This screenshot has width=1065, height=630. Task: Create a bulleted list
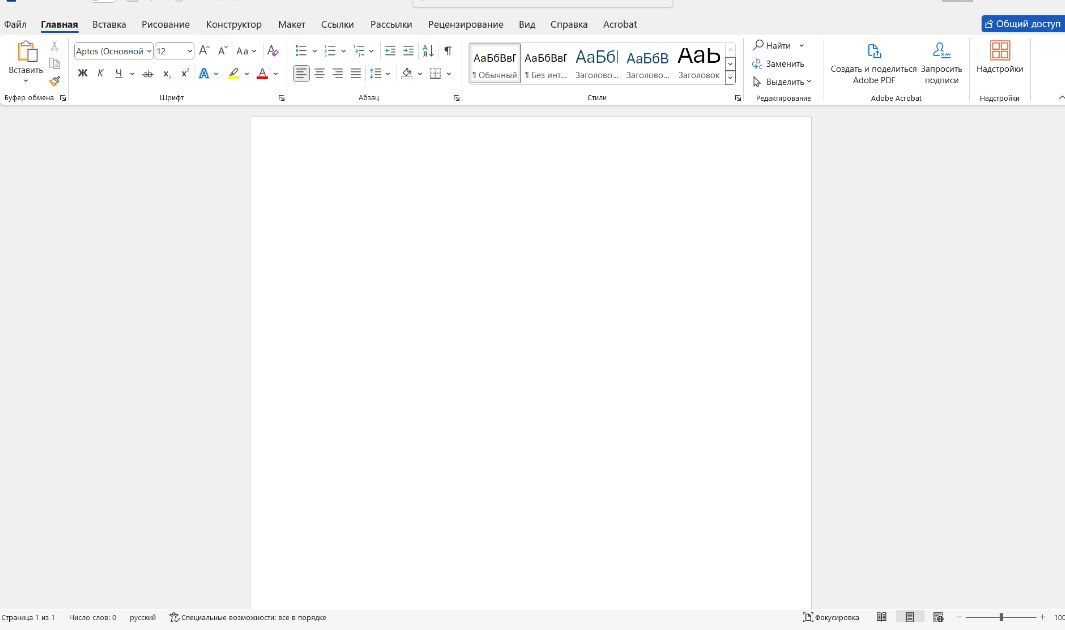pos(300,51)
